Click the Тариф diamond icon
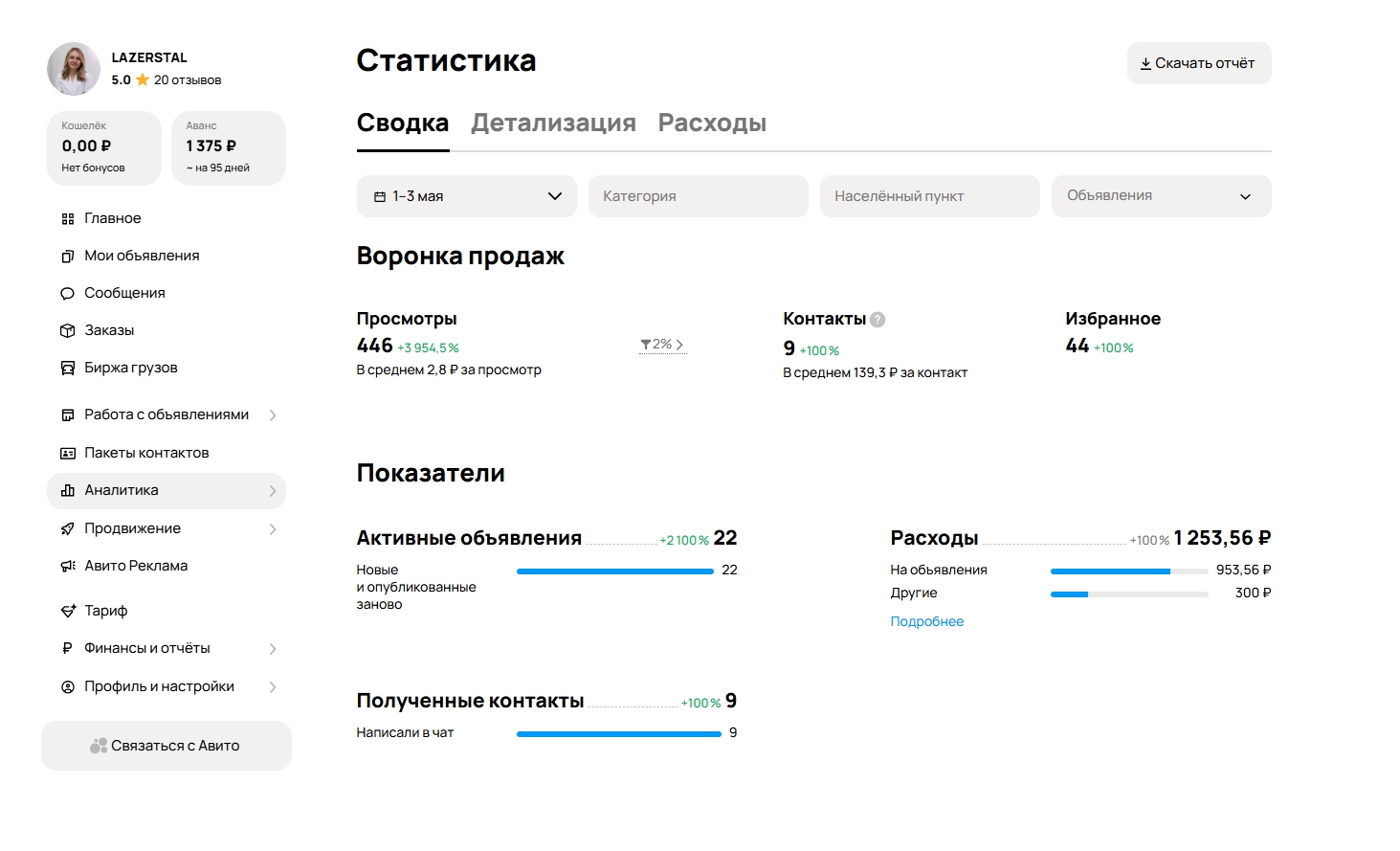The image size is (1400, 851). (x=68, y=611)
